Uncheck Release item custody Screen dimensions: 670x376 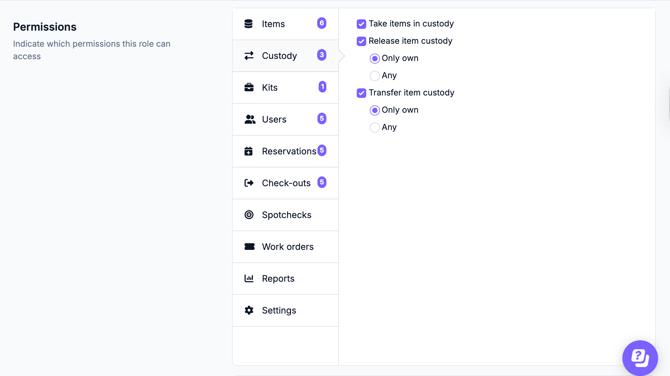tap(361, 41)
